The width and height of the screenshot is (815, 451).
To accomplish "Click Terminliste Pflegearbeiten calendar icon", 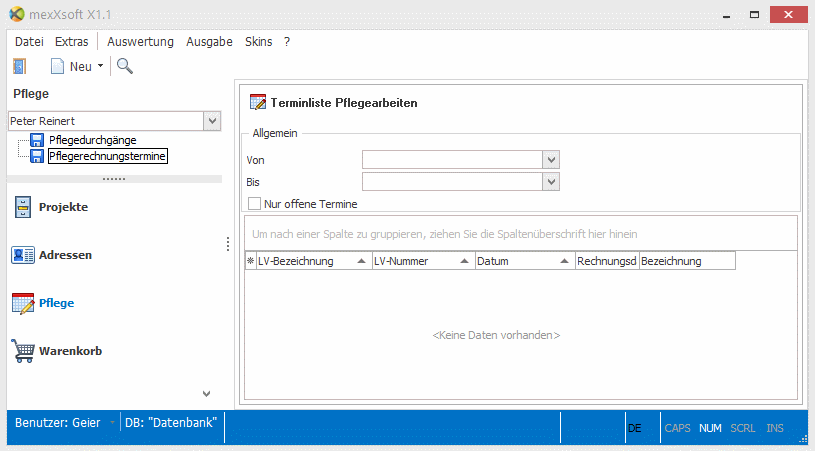I will 258,102.
